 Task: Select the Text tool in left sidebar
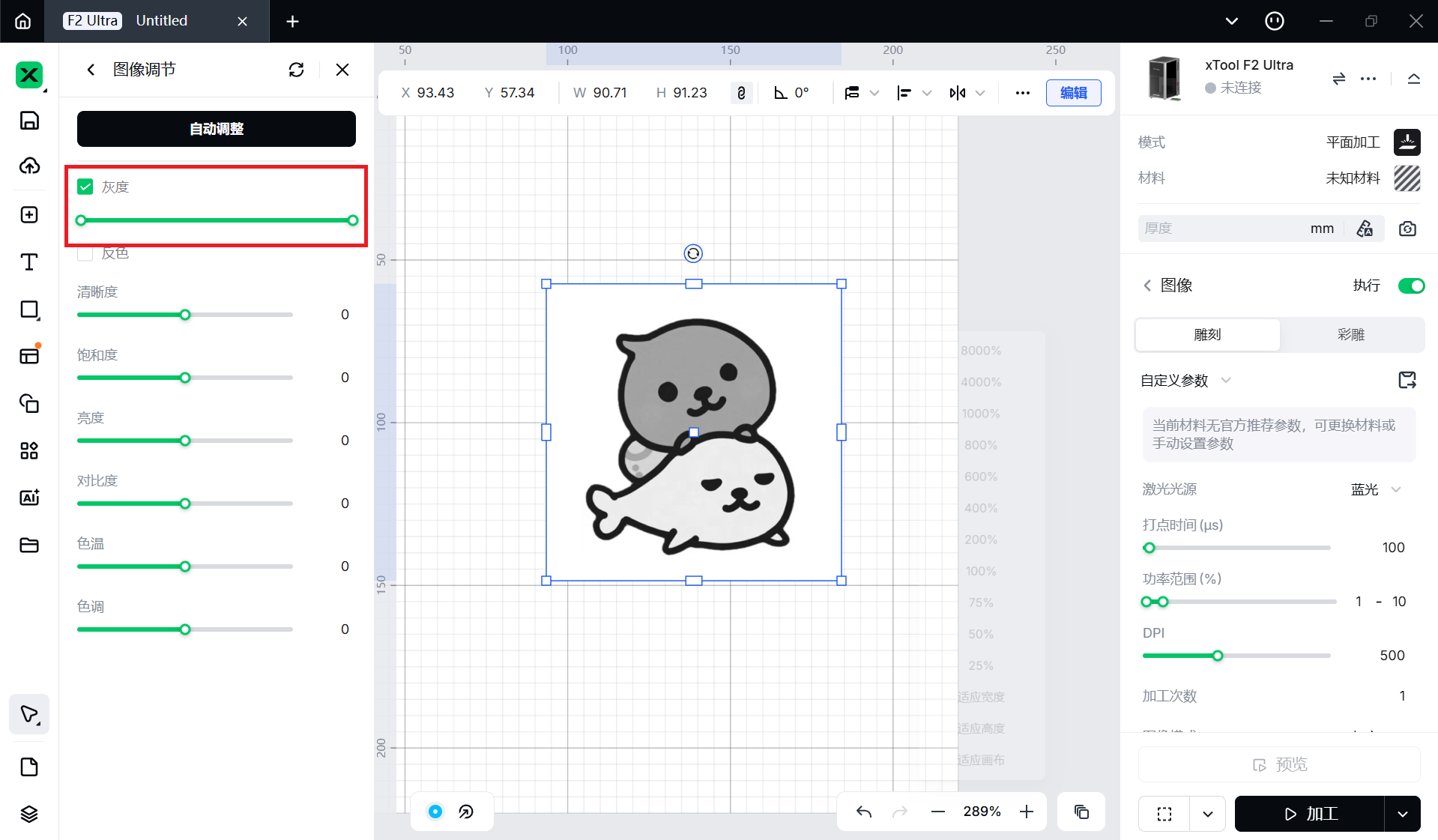[29, 262]
